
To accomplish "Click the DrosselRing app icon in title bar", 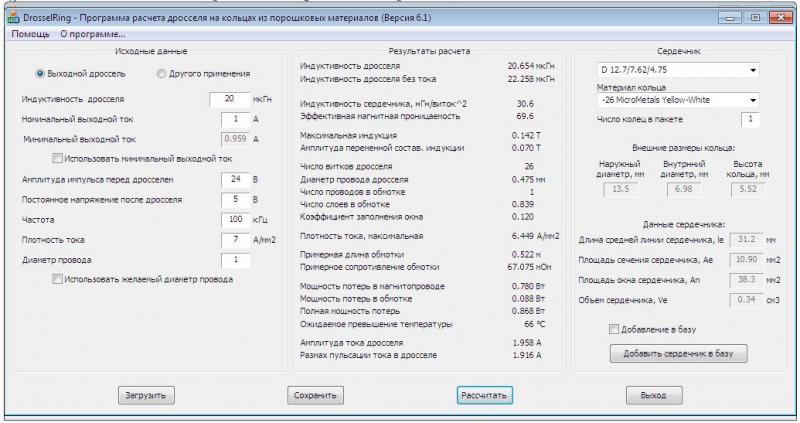I will pos(12,17).
